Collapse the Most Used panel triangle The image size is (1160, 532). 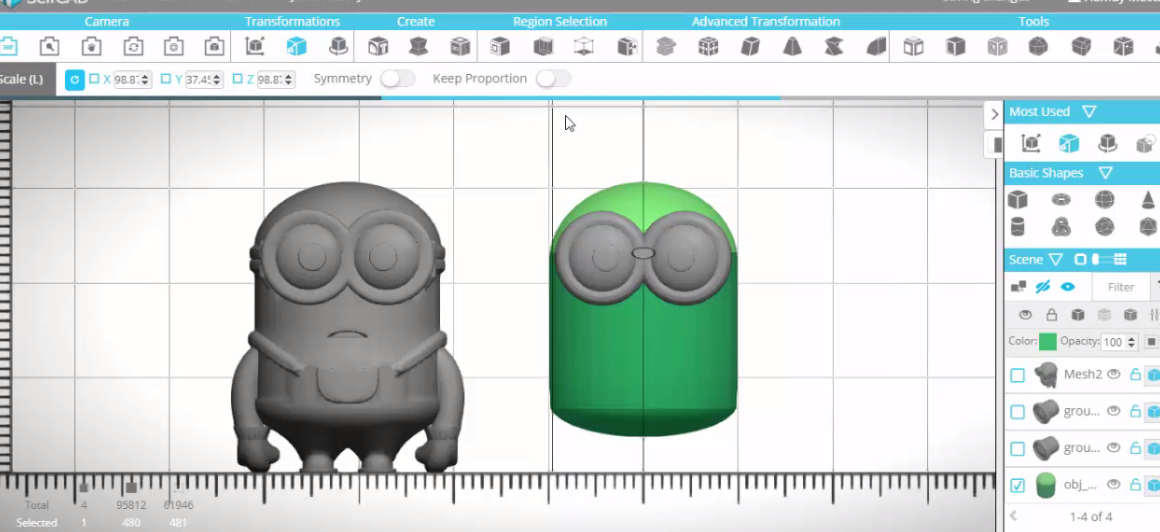tap(1089, 112)
